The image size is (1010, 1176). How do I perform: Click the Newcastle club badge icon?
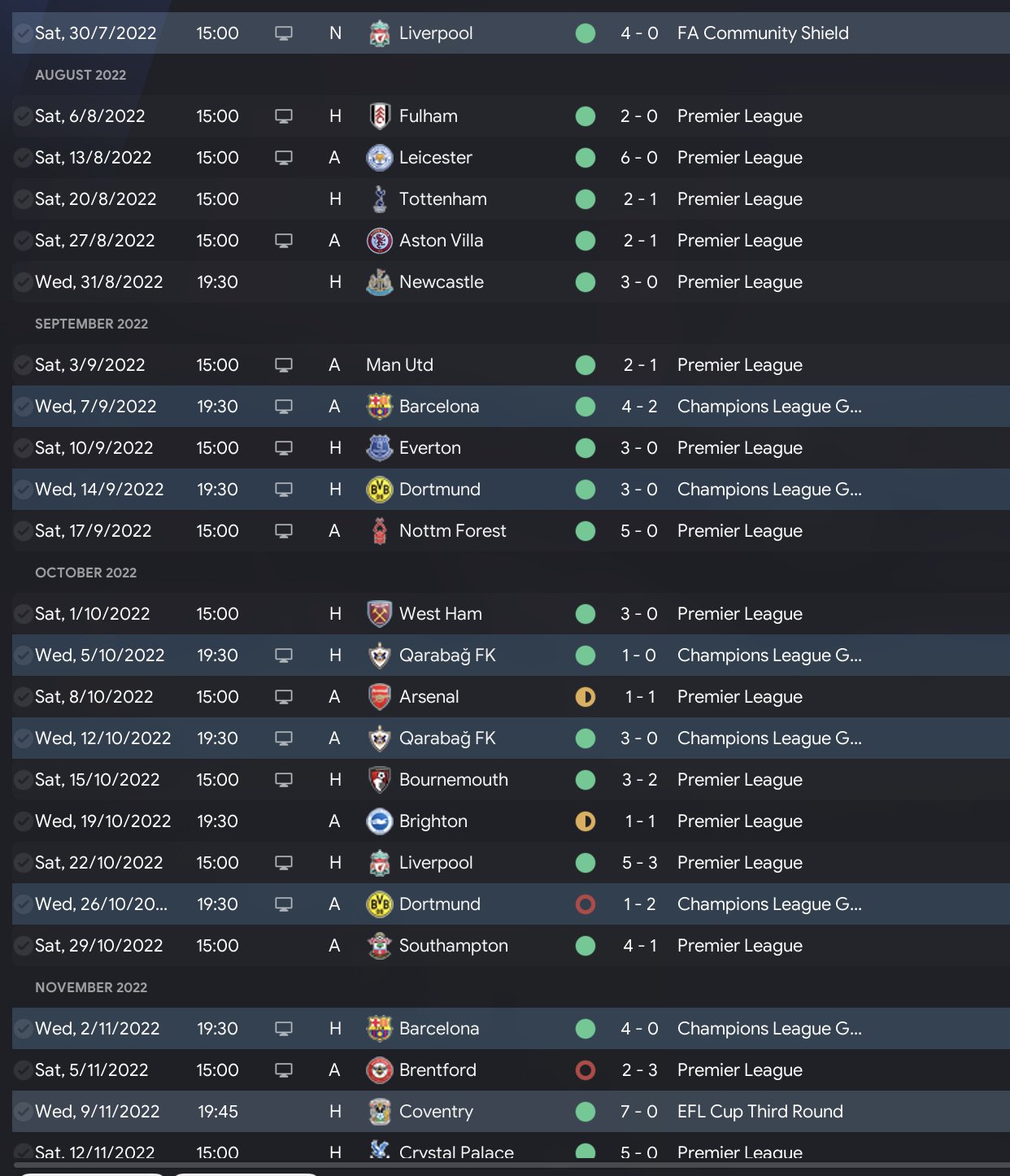379,282
